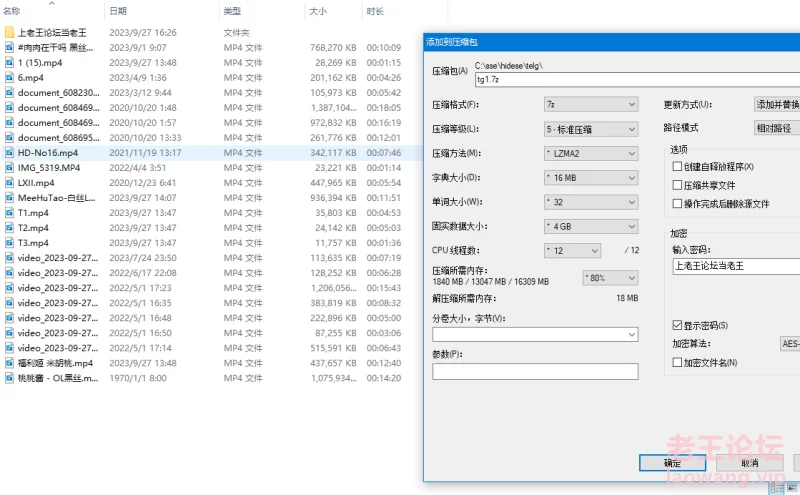Open the 分卷大小 combo box
This screenshot has height=495, width=800.
point(535,334)
